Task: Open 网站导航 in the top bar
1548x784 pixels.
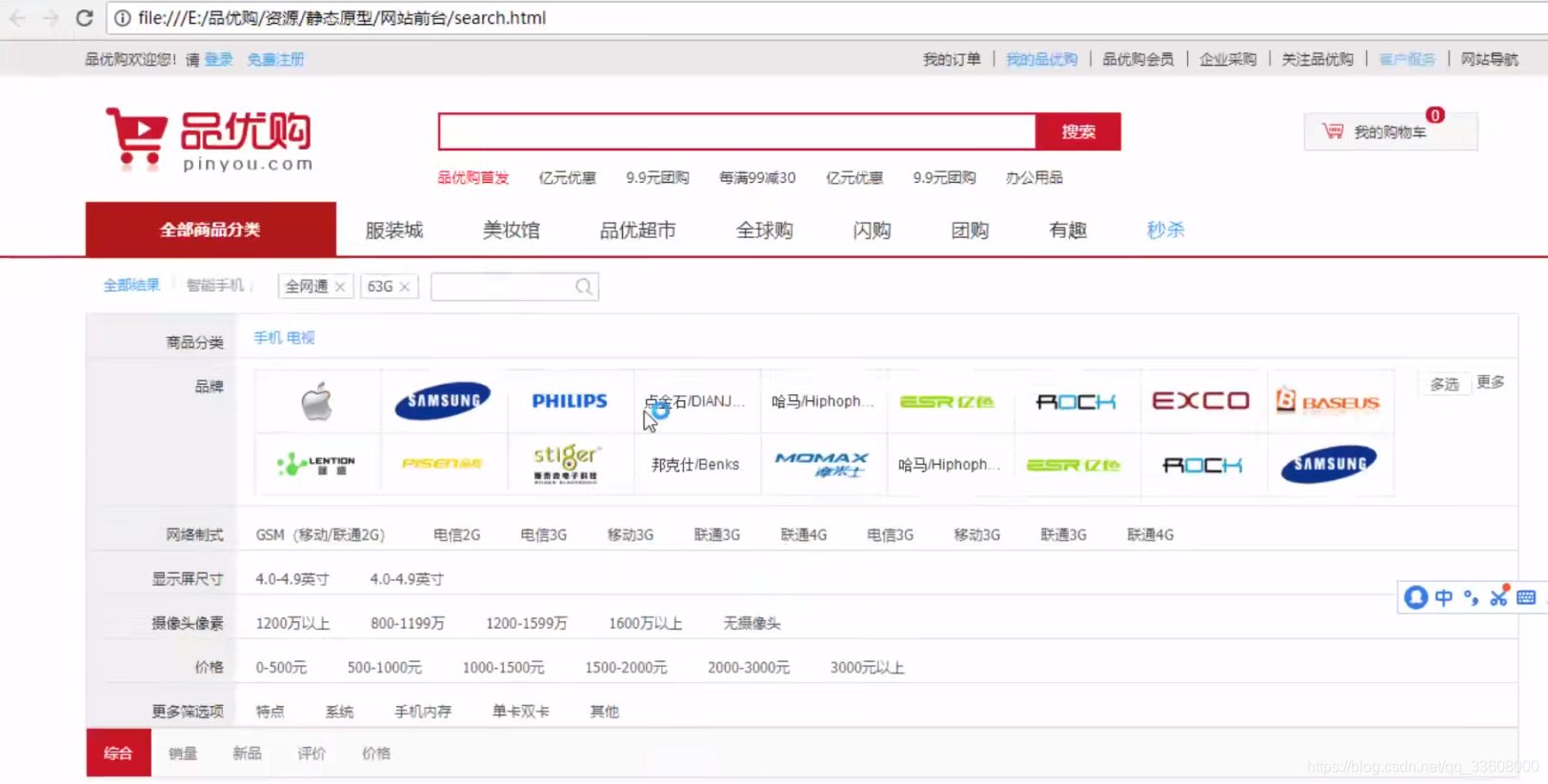Action: [x=1490, y=59]
